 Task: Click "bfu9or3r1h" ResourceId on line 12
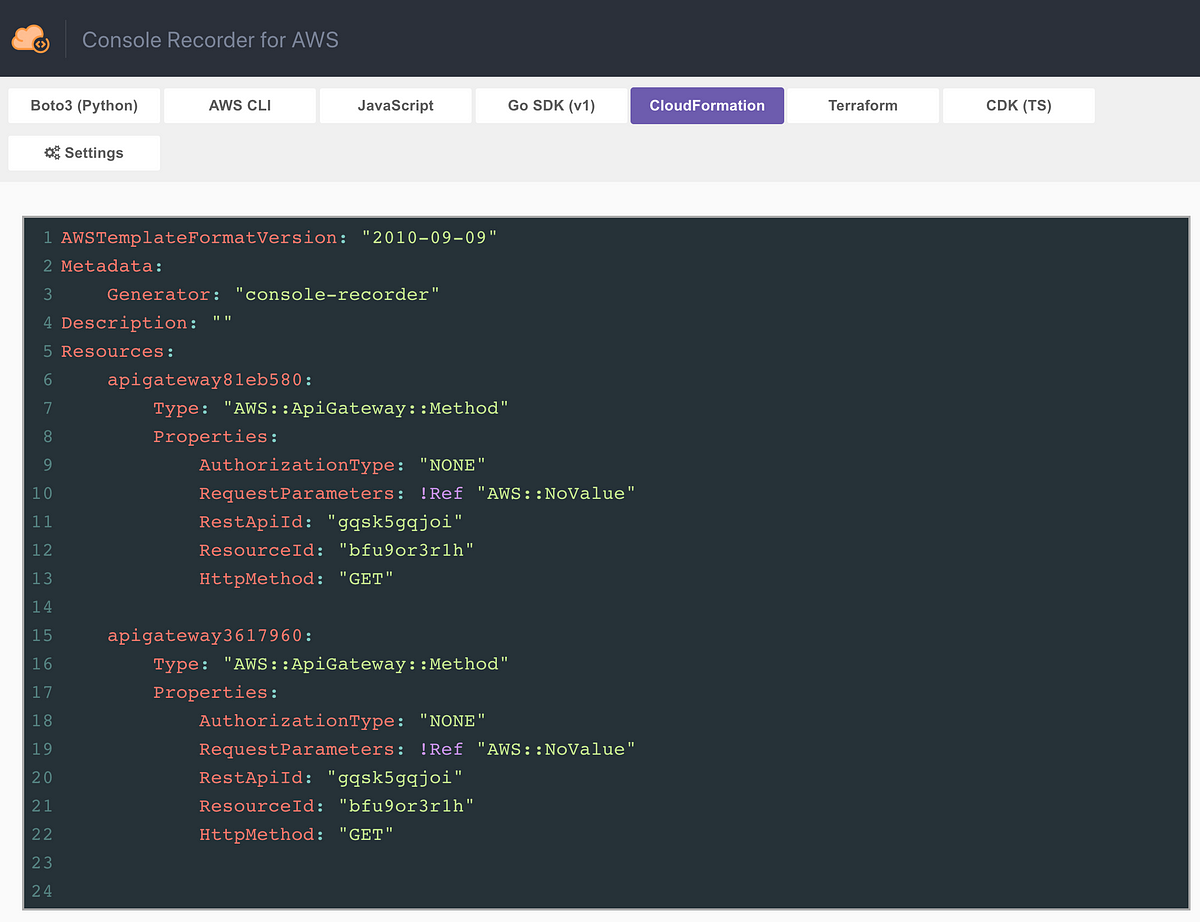point(406,550)
